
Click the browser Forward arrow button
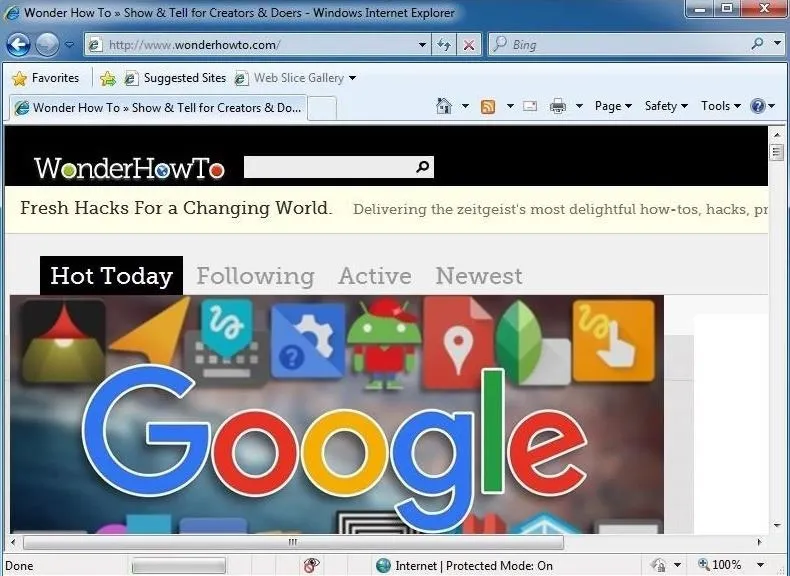coord(47,45)
